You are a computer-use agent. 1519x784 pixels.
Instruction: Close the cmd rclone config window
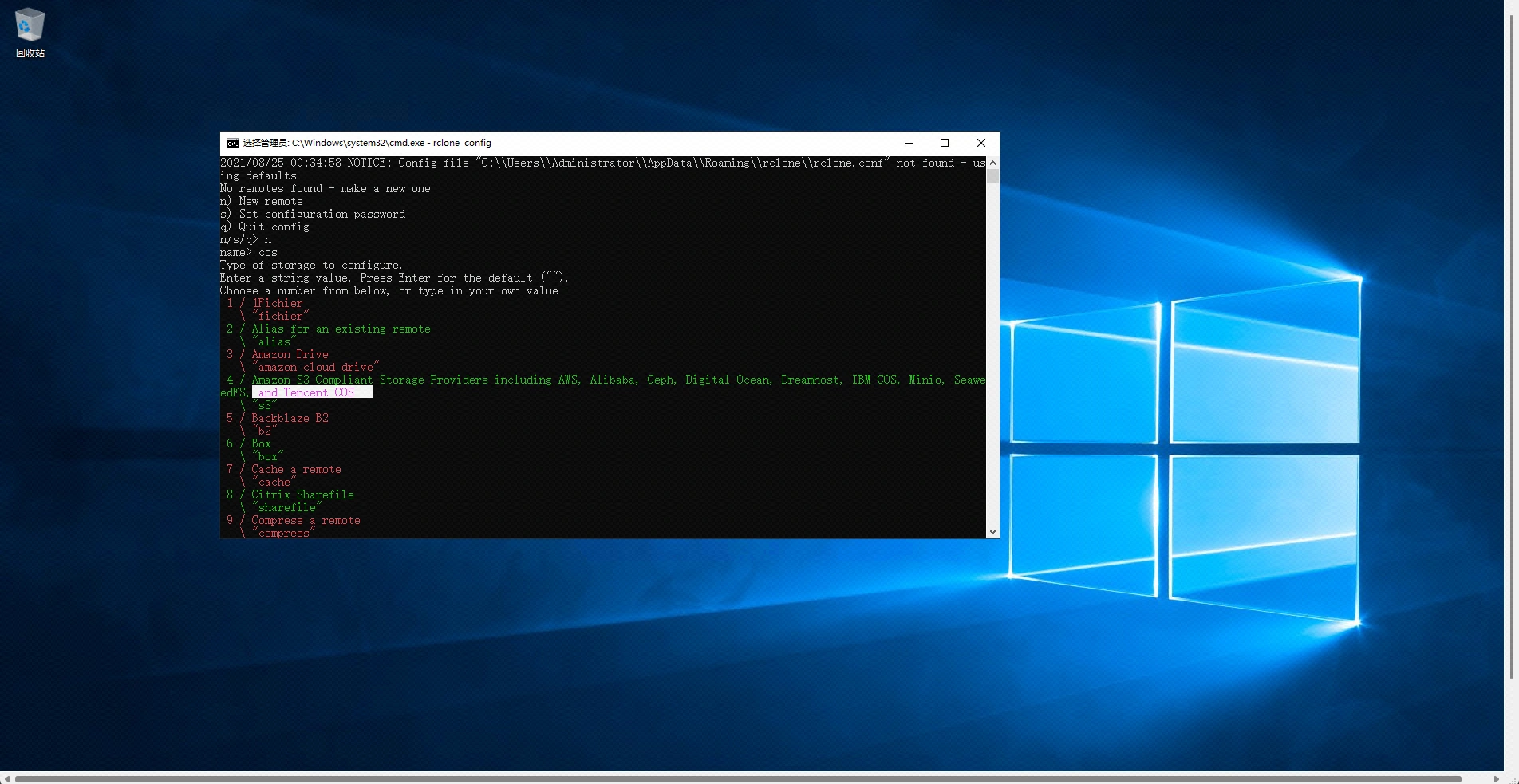point(981,143)
